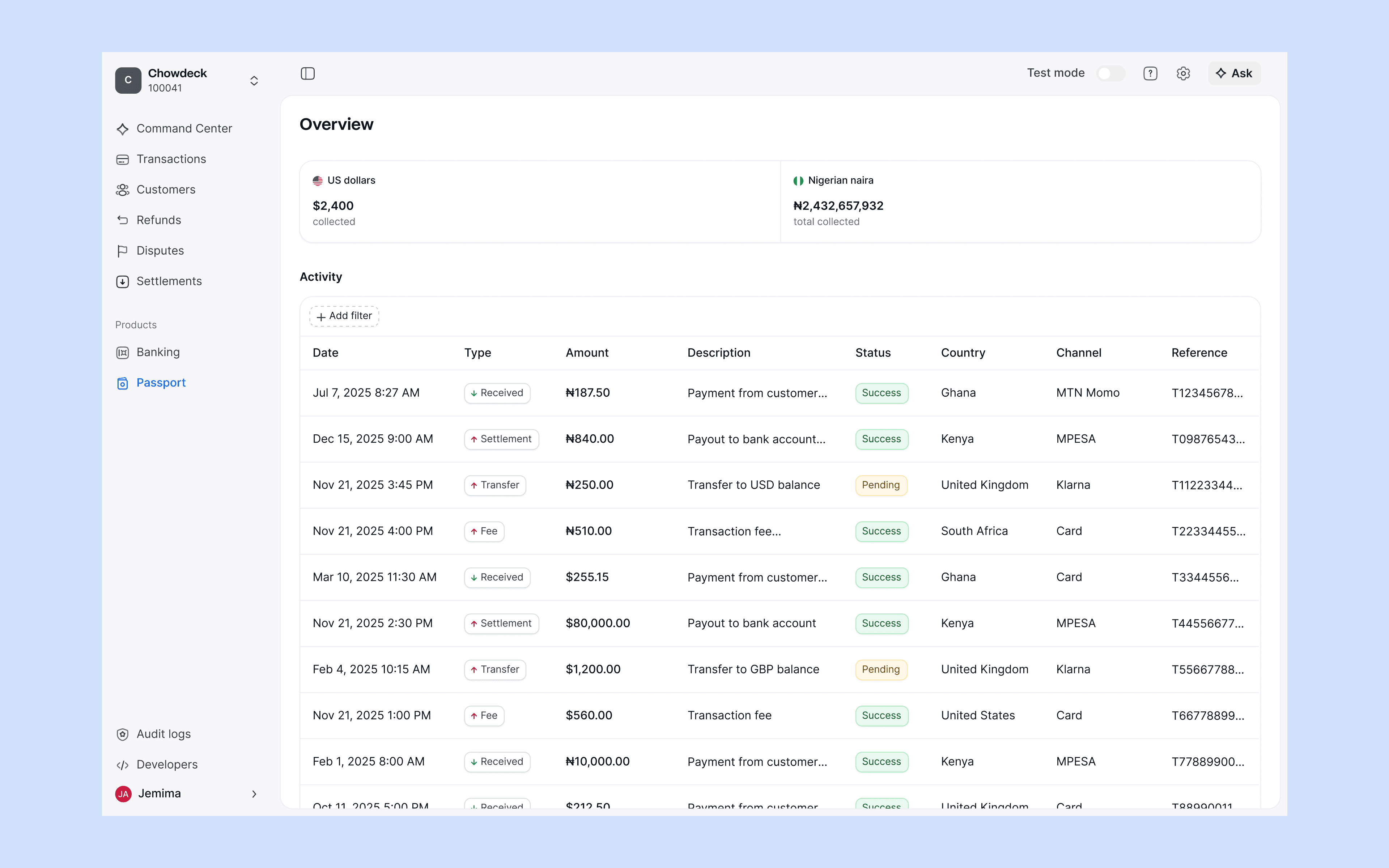Click the Settlements download icon

click(122, 282)
